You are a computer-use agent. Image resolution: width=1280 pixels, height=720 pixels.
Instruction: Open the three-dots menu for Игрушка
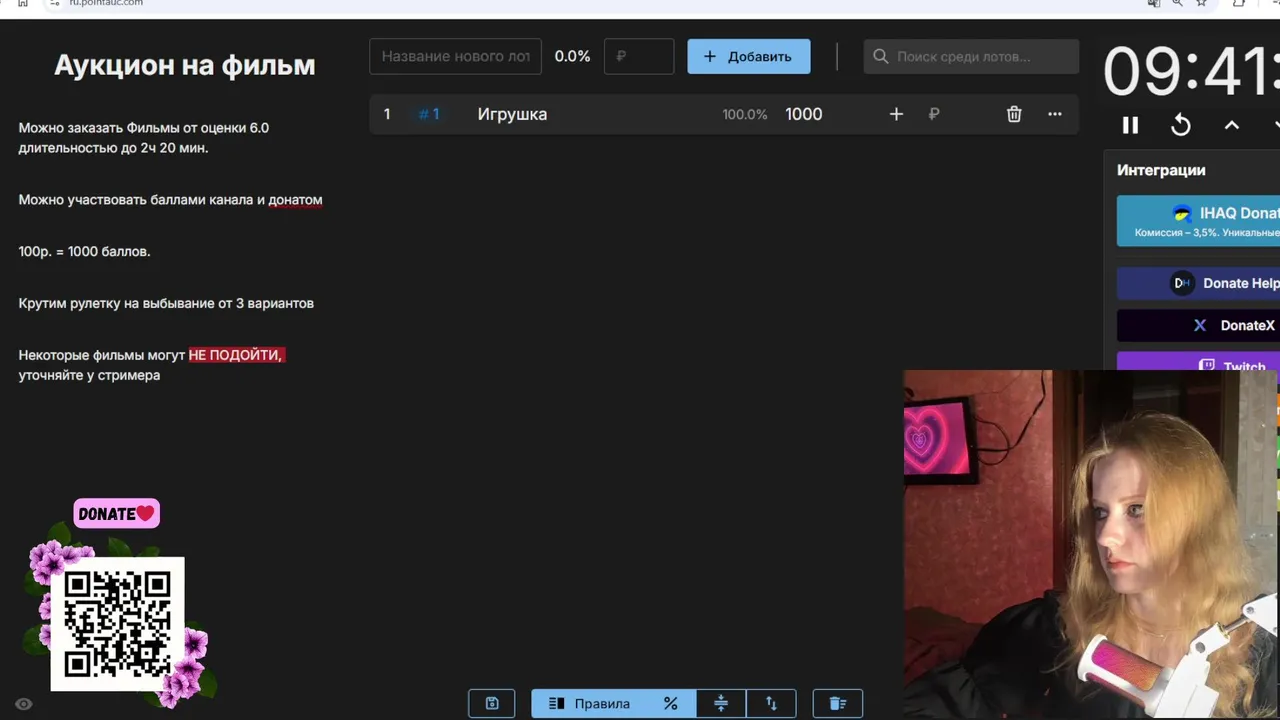[1055, 114]
